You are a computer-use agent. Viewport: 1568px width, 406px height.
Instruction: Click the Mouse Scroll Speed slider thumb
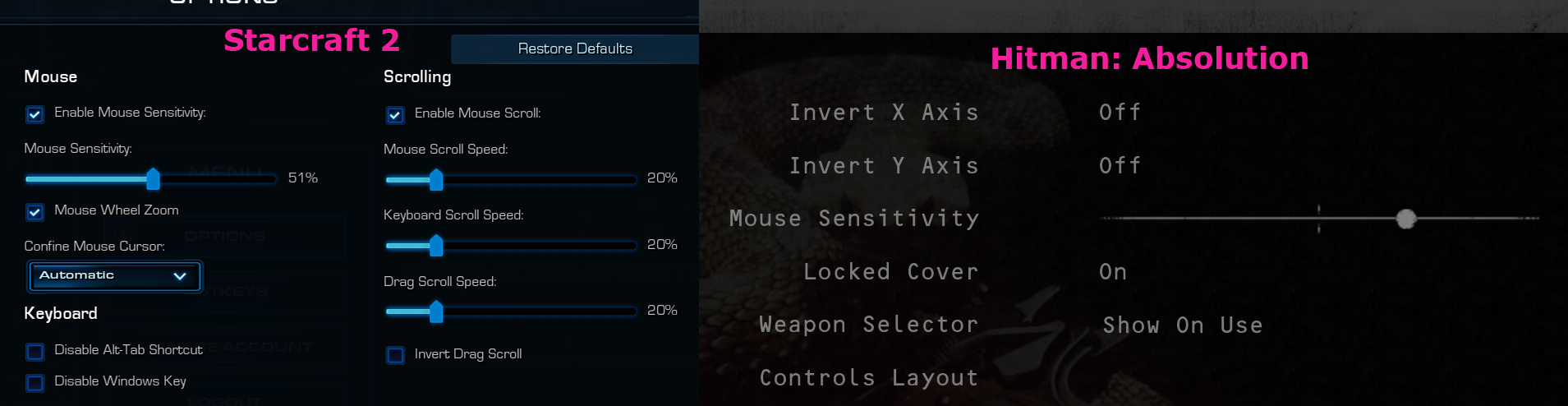[436, 179]
